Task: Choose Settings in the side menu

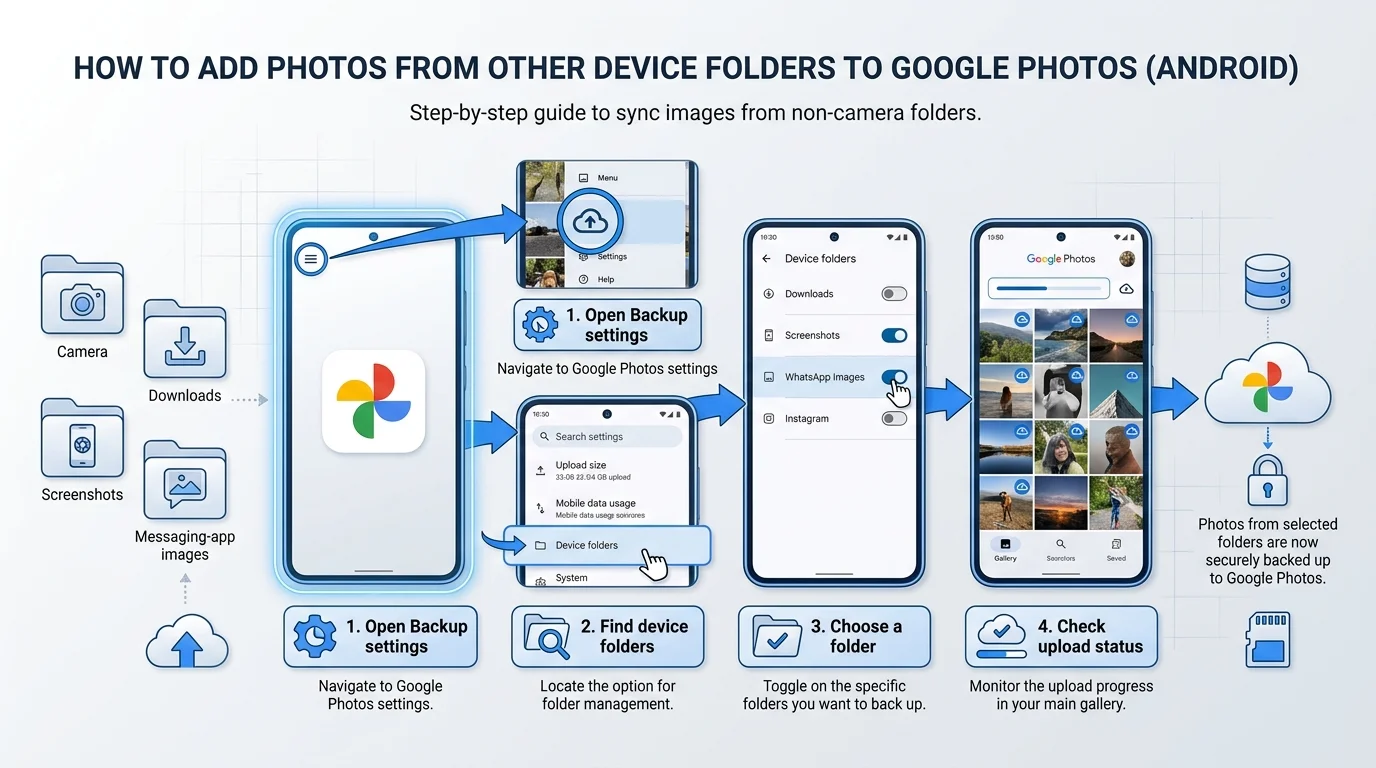Action: 612,257
